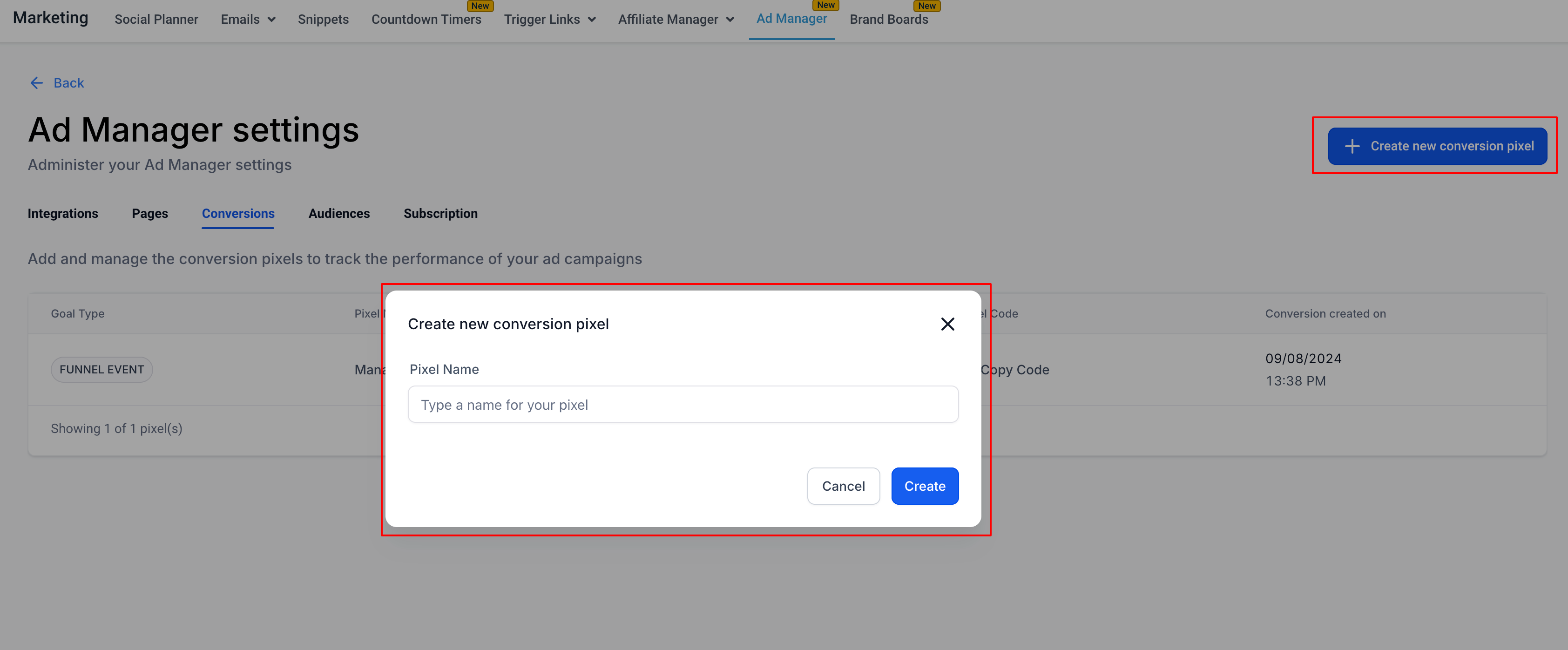Switch to the Integrations tab
Viewport: 1568px width, 650px height.
pos(63,214)
